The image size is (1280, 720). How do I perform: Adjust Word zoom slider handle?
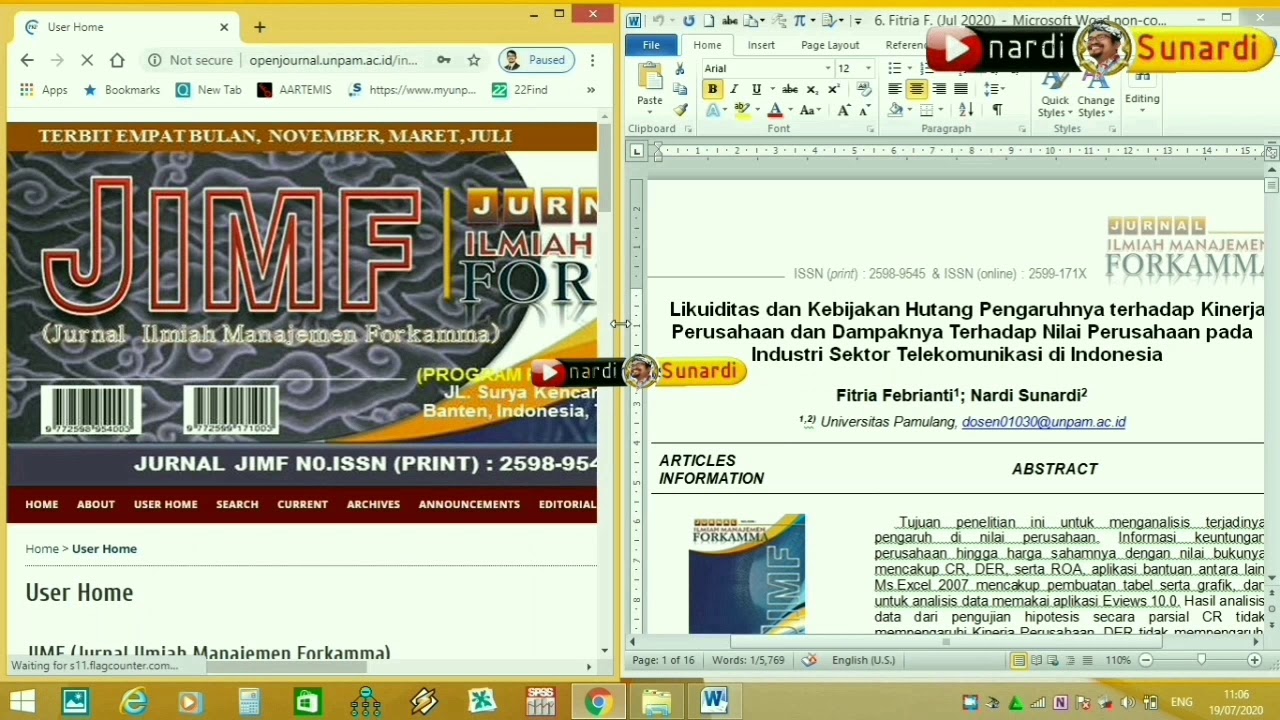(x=1201, y=660)
